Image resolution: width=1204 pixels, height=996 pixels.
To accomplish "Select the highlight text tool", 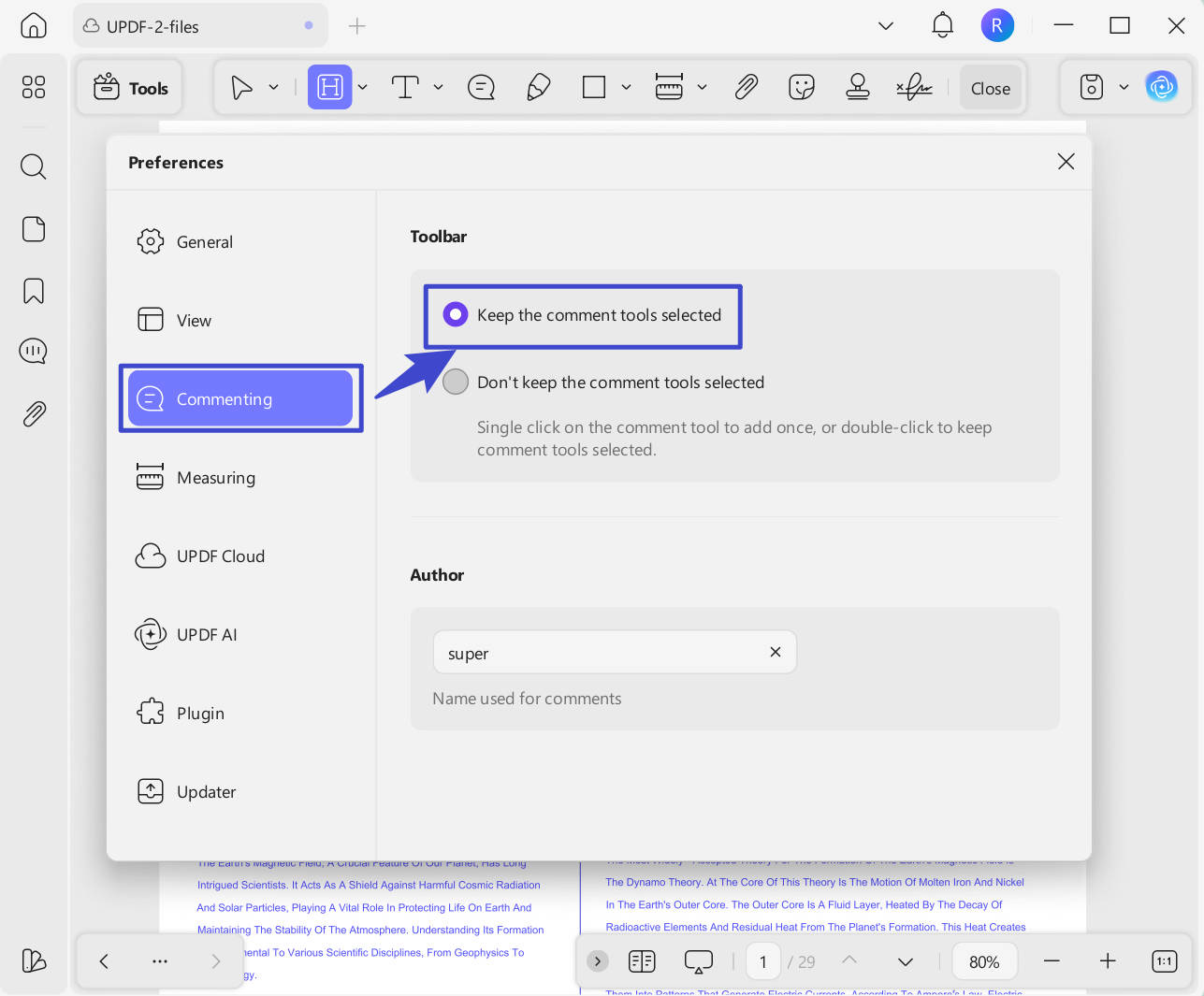I will click(x=330, y=87).
